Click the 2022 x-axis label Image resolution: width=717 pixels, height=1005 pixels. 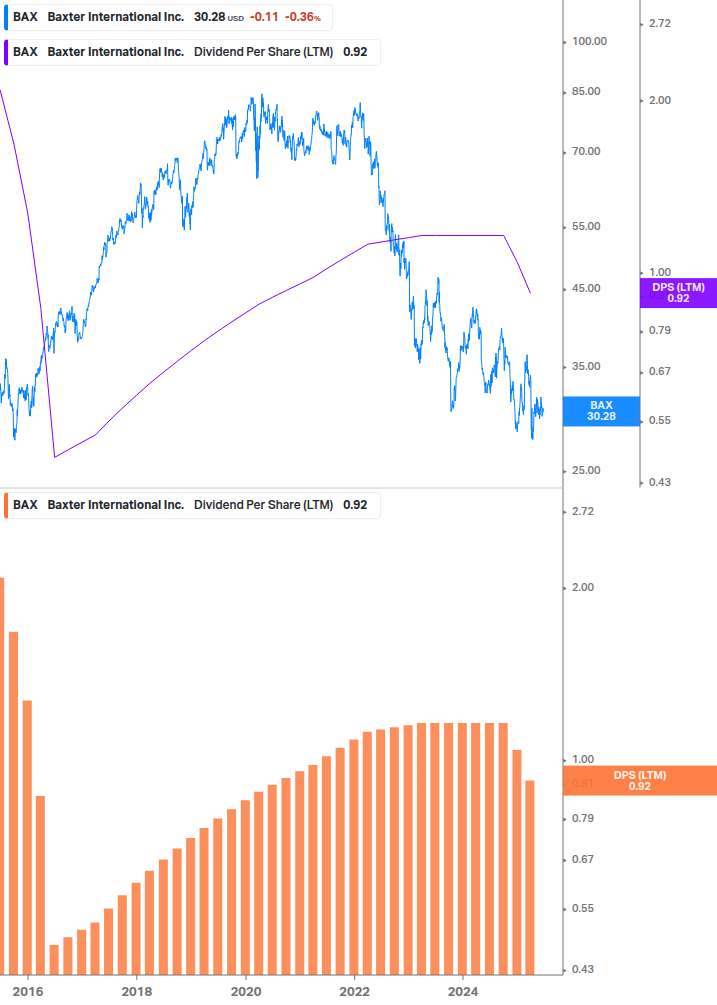pyautogui.click(x=354, y=992)
